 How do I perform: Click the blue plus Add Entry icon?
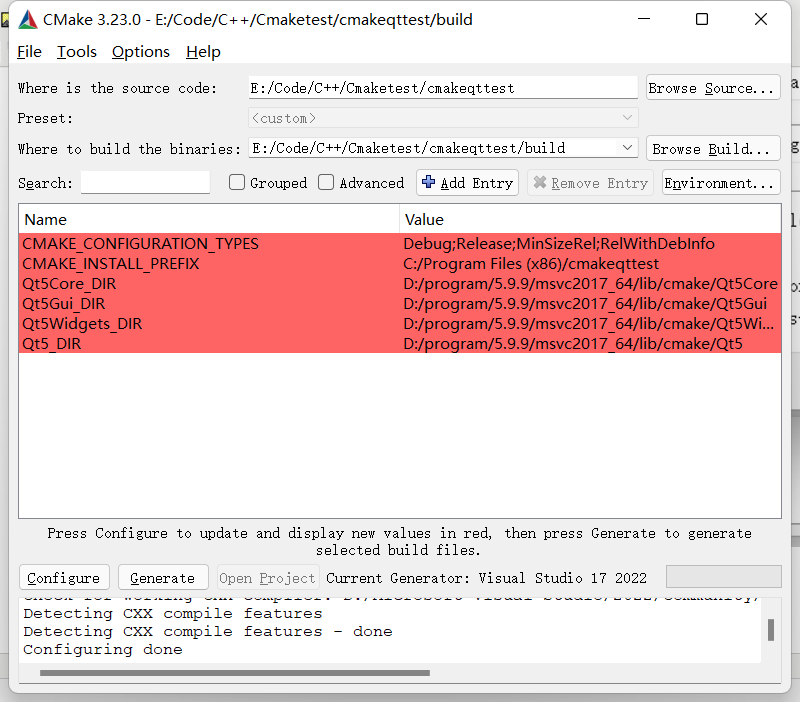click(429, 182)
